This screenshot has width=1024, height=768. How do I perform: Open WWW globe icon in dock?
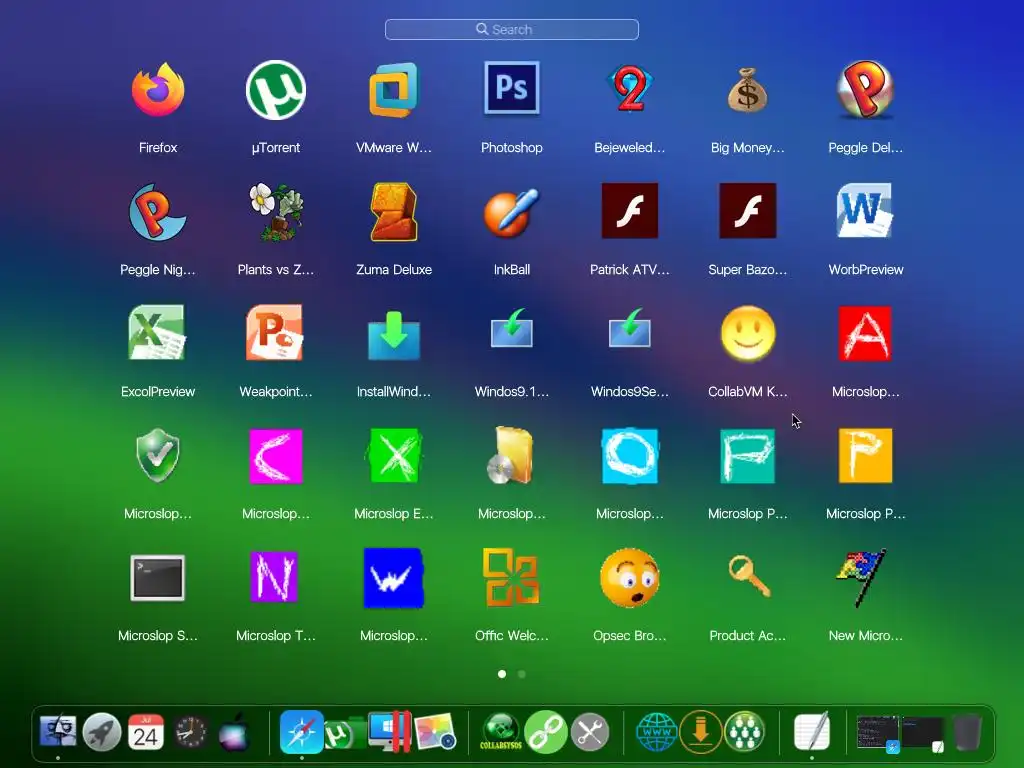click(656, 732)
